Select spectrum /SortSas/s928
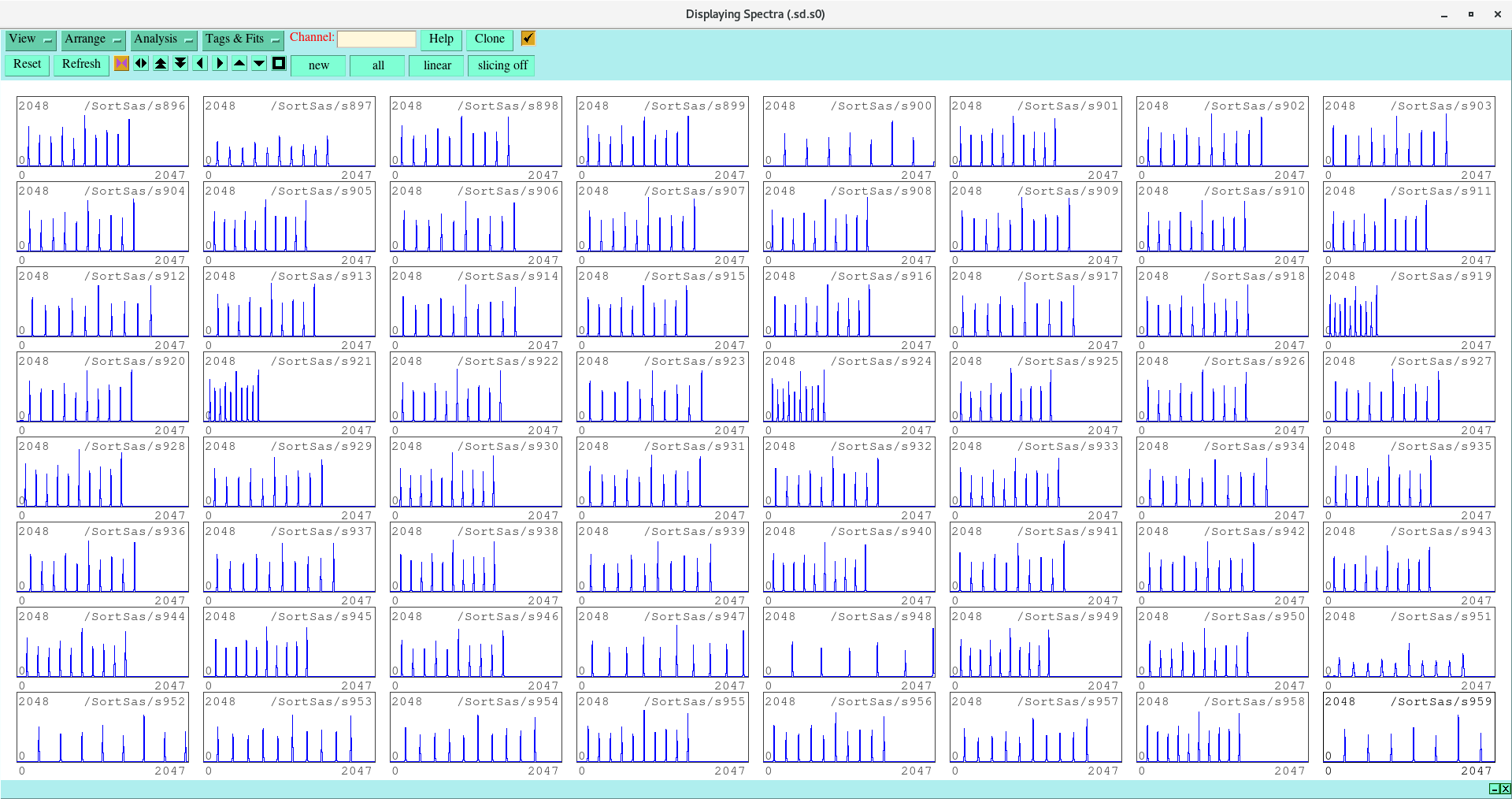Screen dimensions: 1512x799 pyautogui.click(x=102, y=472)
